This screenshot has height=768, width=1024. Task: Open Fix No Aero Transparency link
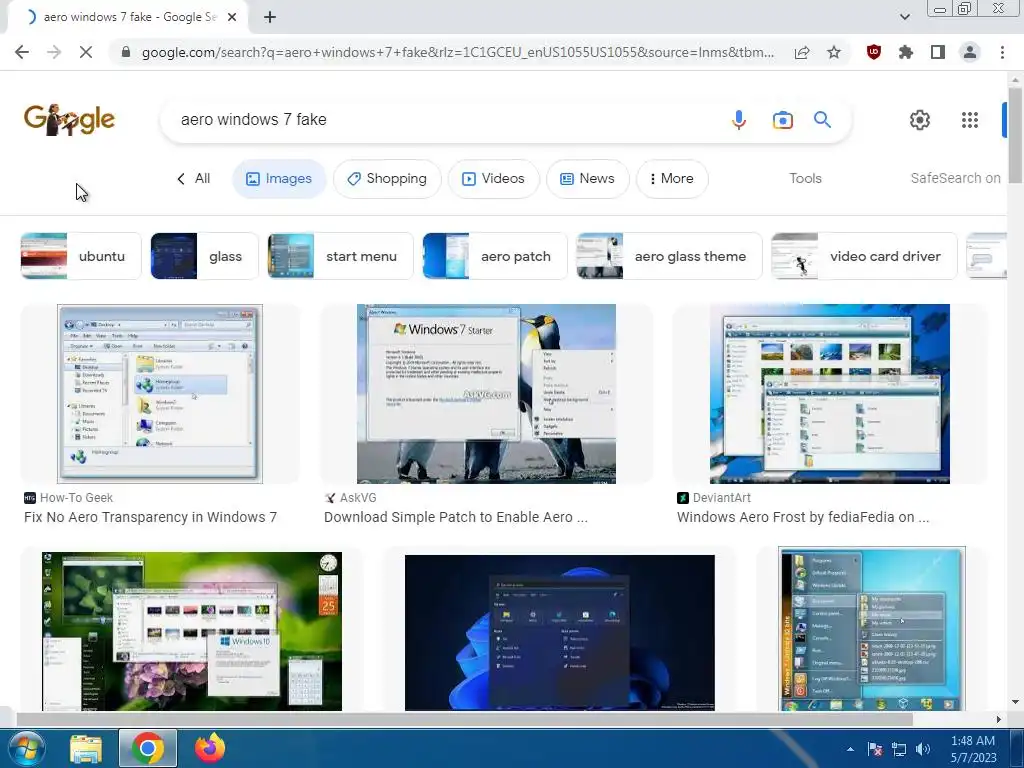[x=151, y=517]
